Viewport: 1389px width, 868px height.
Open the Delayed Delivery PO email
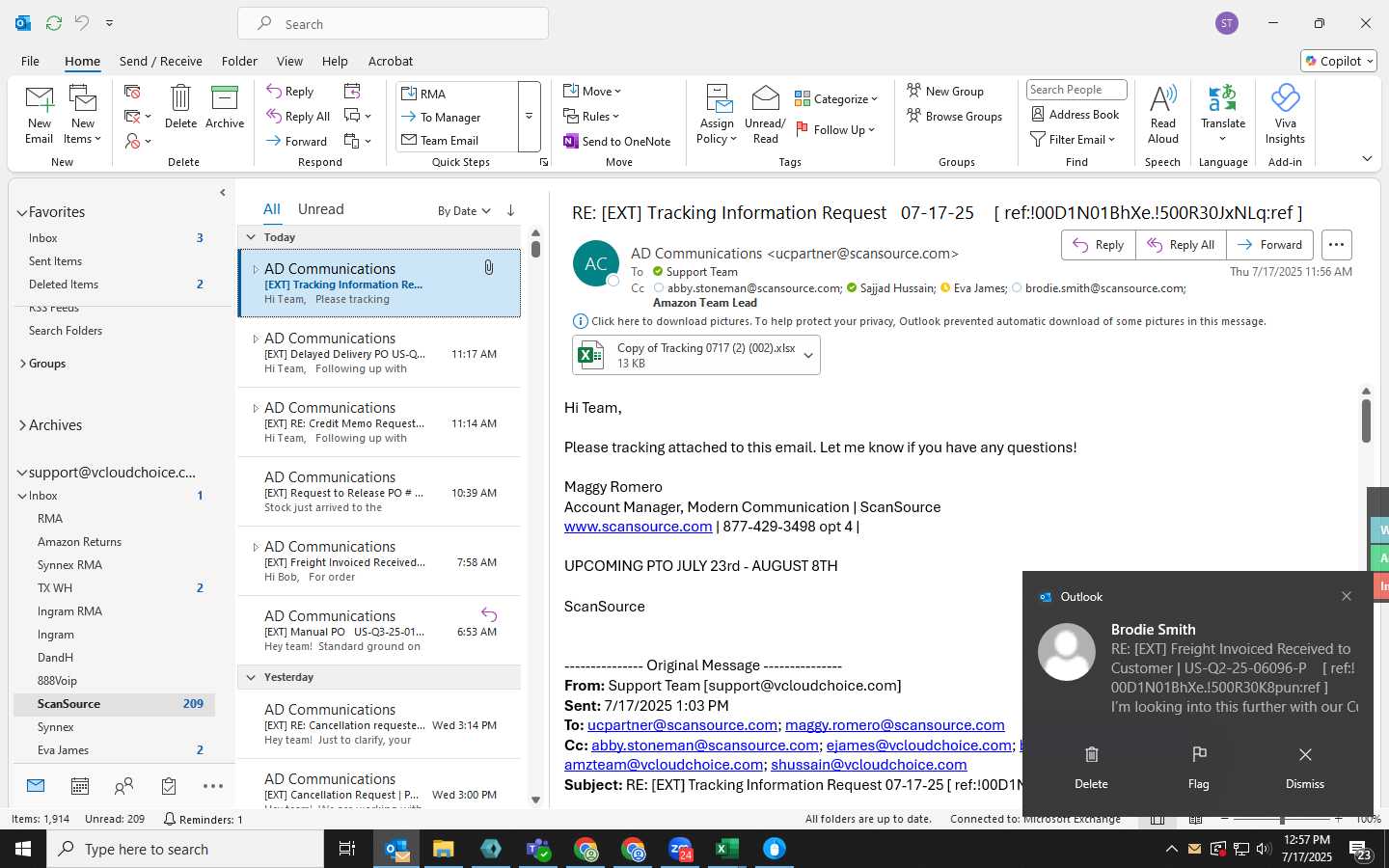pos(379,353)
